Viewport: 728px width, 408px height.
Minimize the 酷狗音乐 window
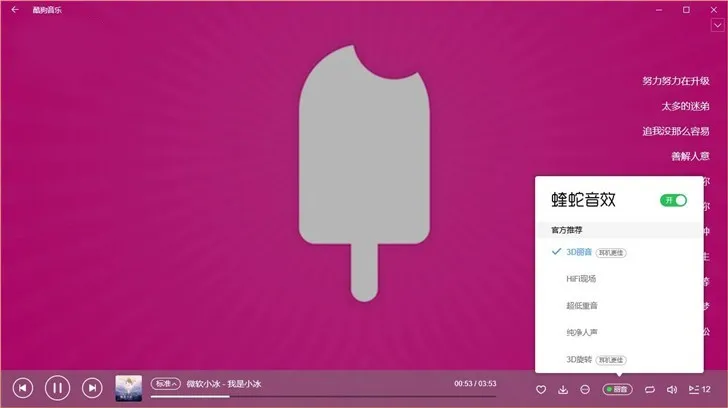(659, 10)
